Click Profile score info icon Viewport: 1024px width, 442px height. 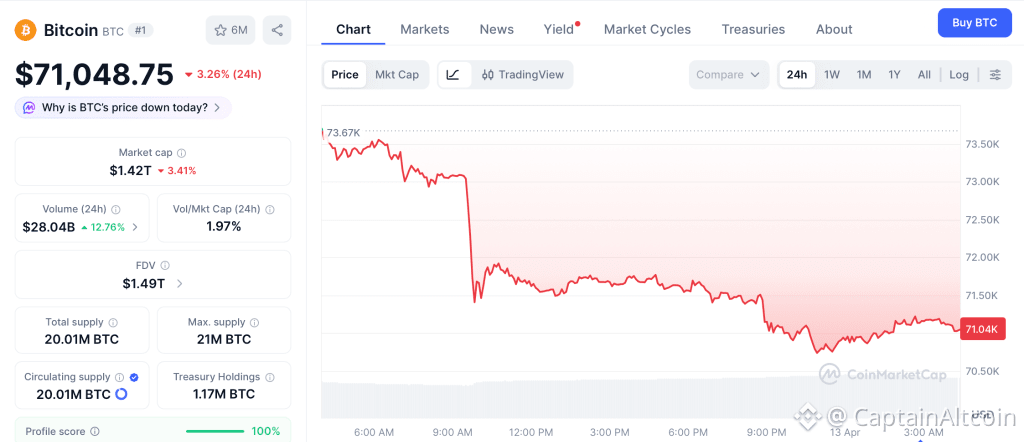(x=95, y=432)
